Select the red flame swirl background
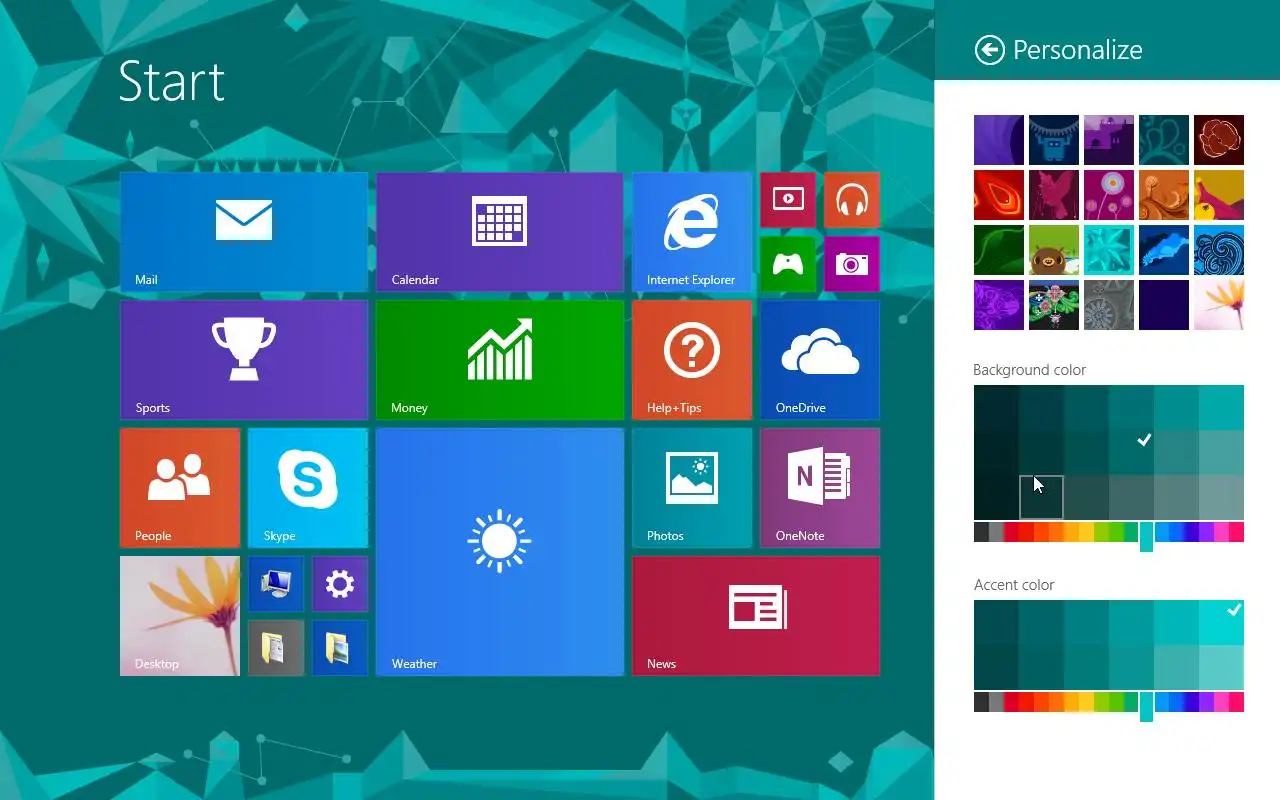Image resolution: width=1280 pixels, height=800 pixels. [999, 195]
